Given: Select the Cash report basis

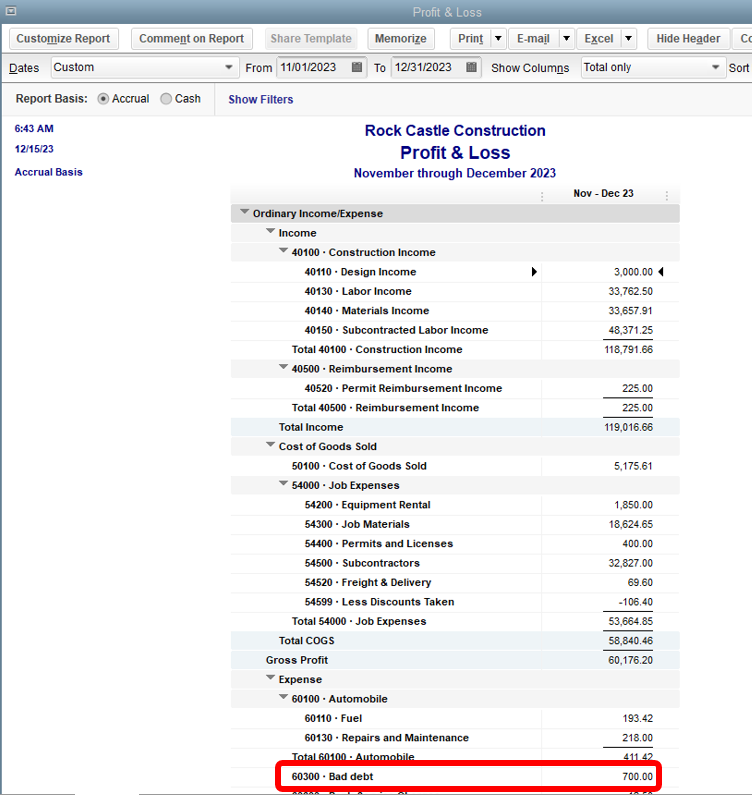Looking at the screenshot, I should 166,99.
